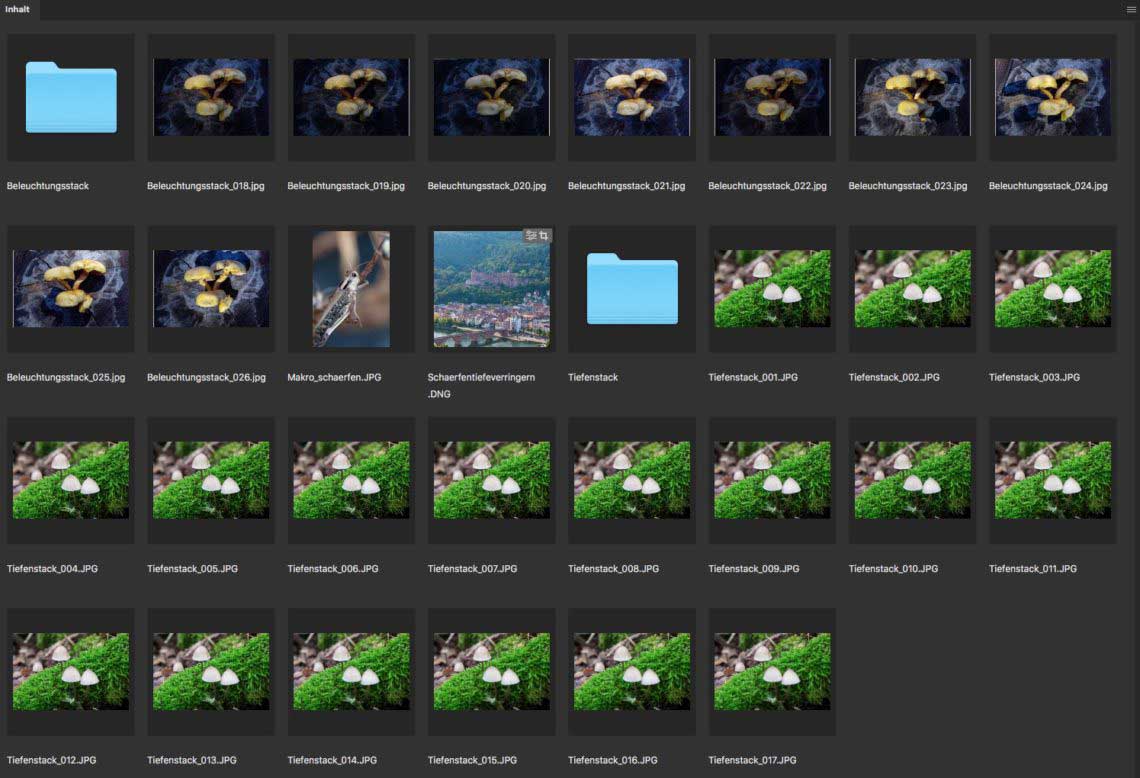Select thumbnail Beleuchtungsstack_024.jpg
1140x778 pixels.
pyautogui.click(x=1052, y=97)
